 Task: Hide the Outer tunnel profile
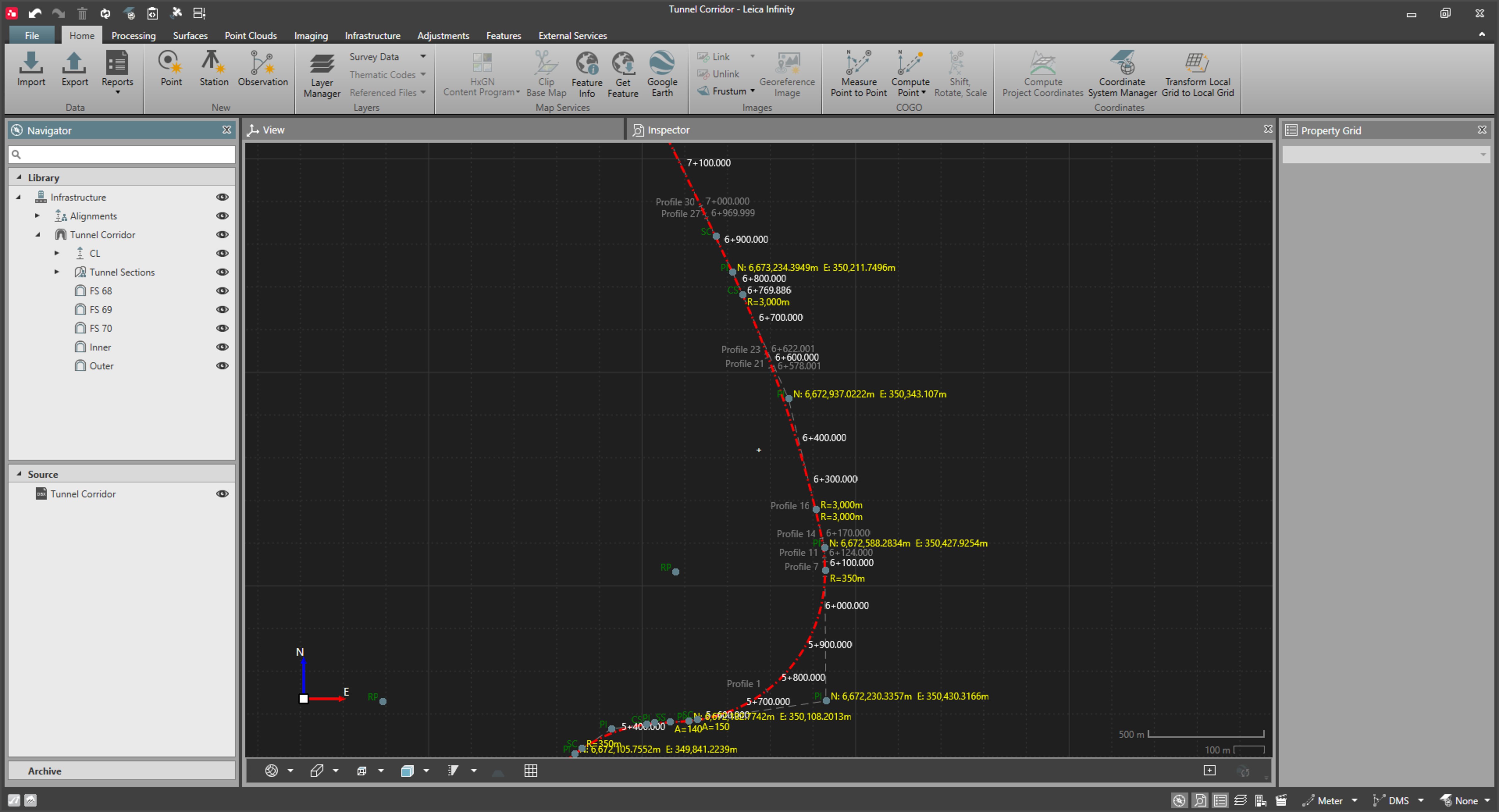pos(222,365)
